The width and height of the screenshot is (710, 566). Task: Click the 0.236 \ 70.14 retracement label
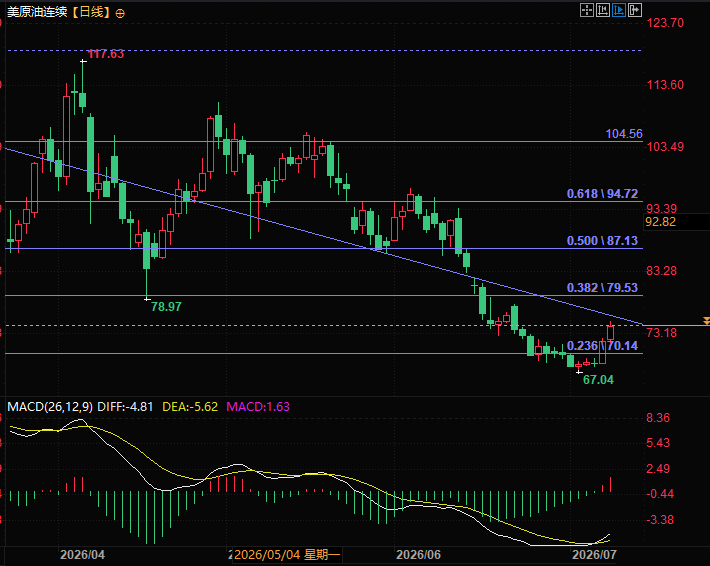point(602,346)
